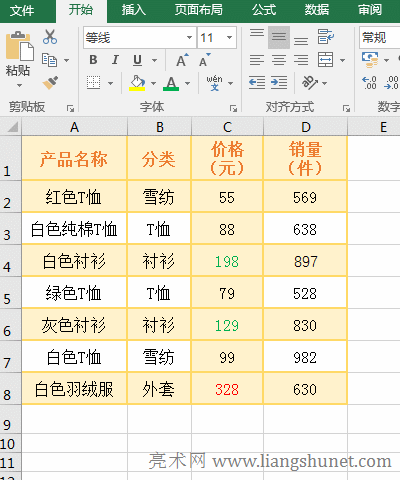Switch to the 开始 tab
400x480 pixels.
[81, 10]
